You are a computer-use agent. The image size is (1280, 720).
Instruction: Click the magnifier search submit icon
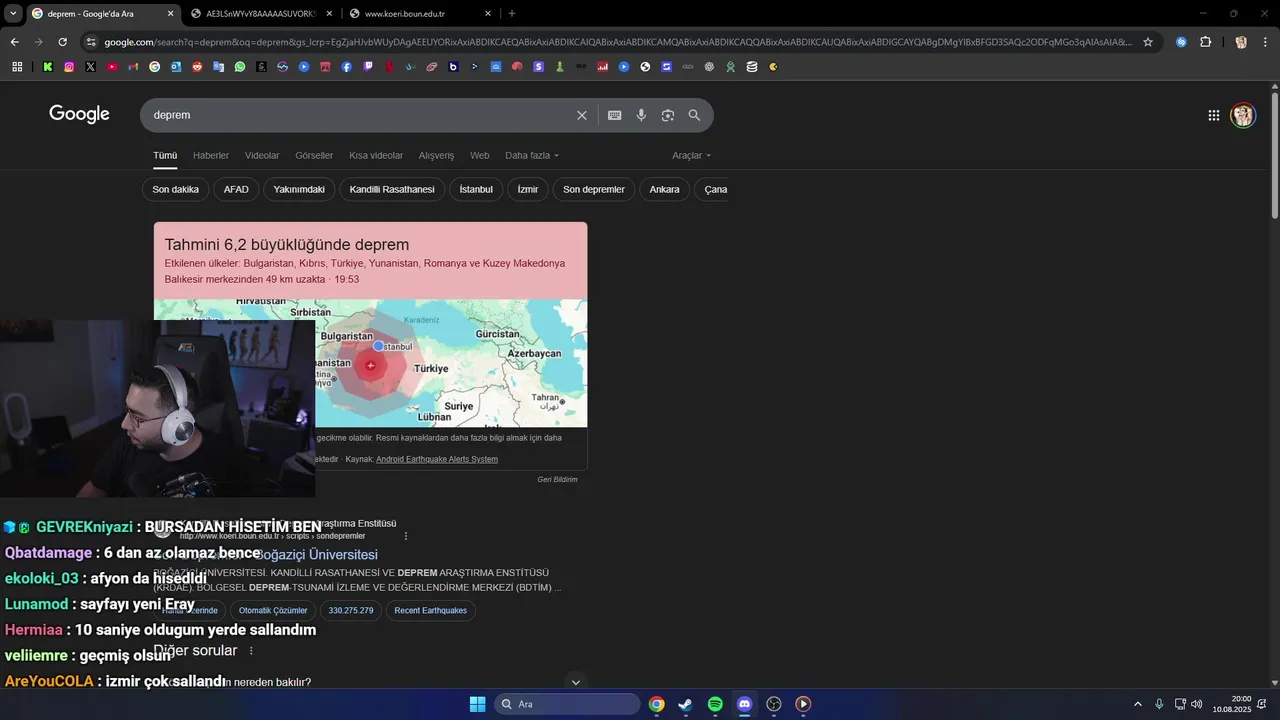click(694, 115)
